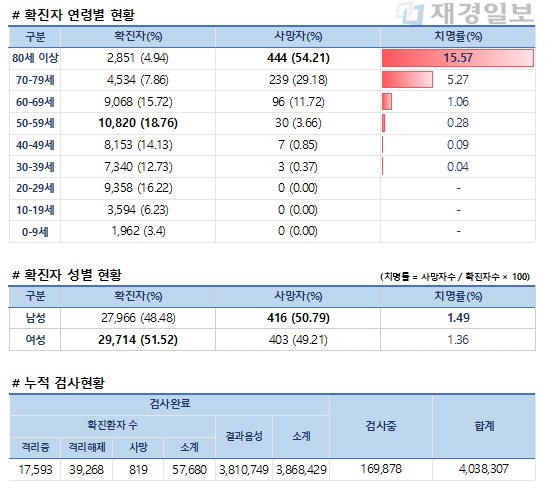Click the bold '1.49' fatality rate
This screenshot has height=487, width=548.
(458, 318)
